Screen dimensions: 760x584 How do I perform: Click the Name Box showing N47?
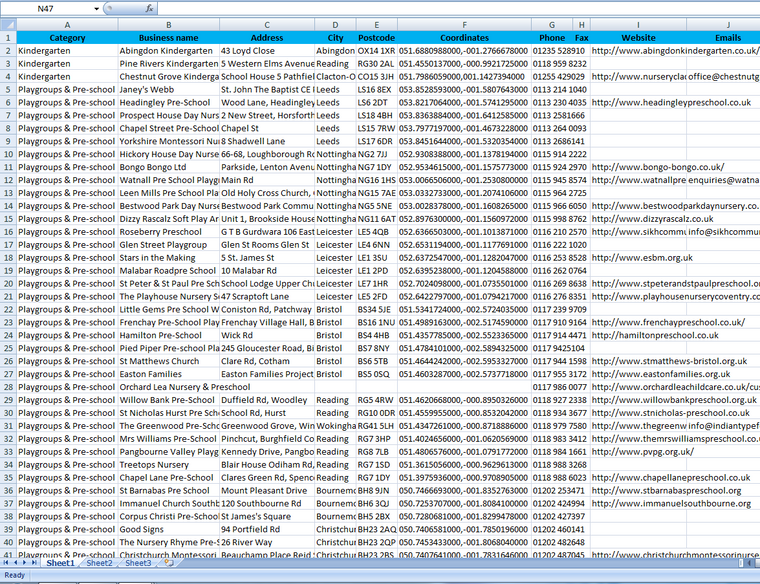point(46,9)
